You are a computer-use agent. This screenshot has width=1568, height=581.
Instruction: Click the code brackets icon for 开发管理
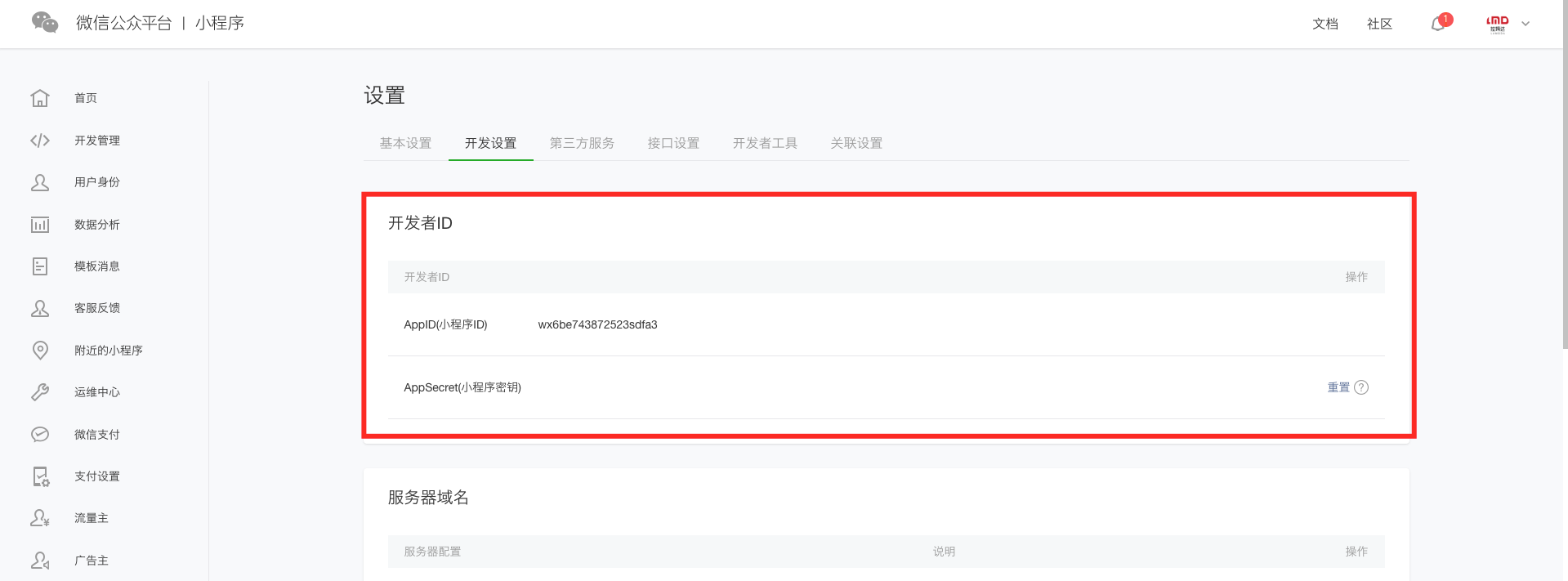pos(40,141)
